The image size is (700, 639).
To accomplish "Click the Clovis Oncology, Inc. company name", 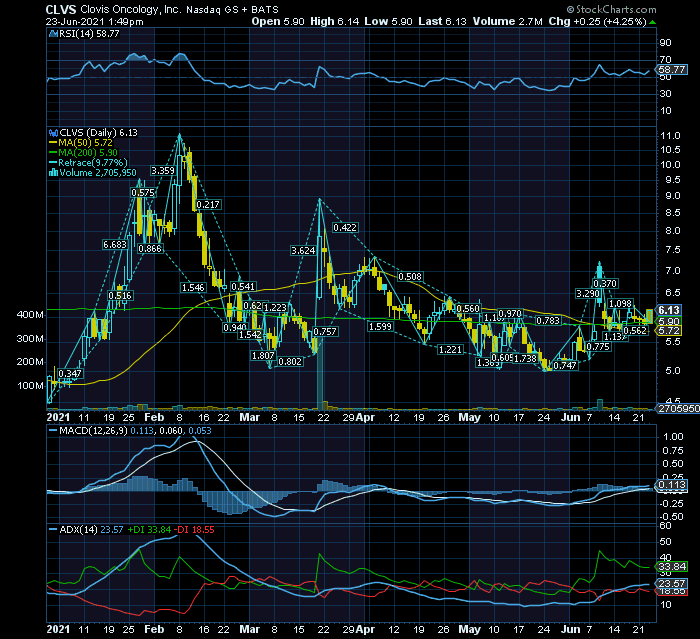I will (131, 9).
